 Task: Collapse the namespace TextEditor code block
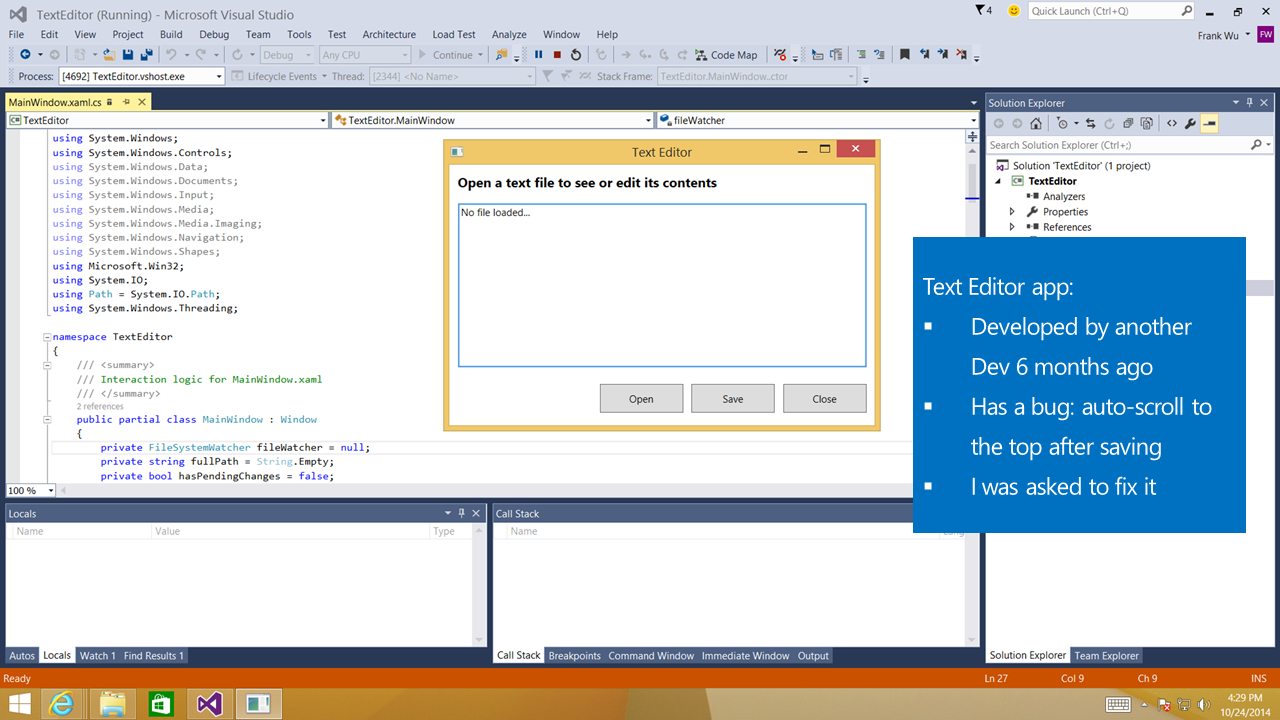[47, 337]
